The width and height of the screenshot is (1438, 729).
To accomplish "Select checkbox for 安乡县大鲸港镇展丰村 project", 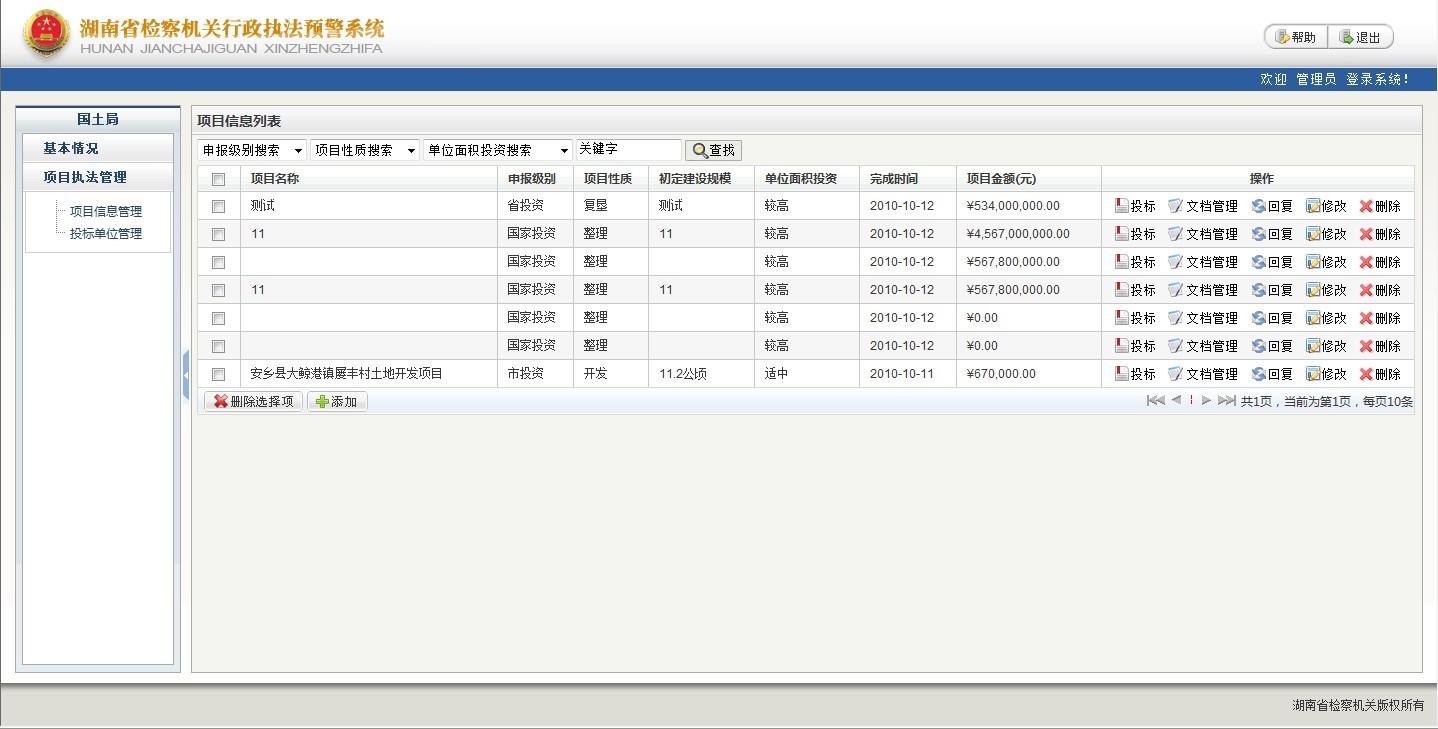I will click(219, 374).
